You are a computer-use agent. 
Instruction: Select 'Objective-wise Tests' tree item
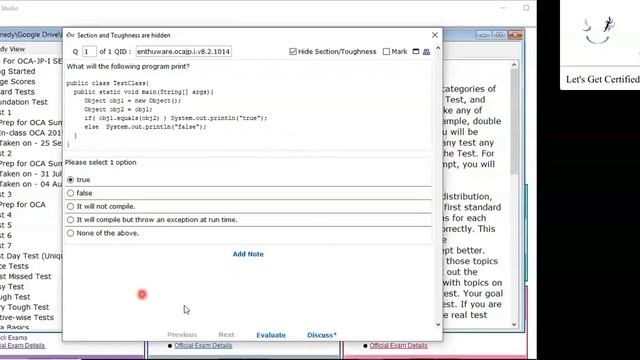tap(27, 317)
